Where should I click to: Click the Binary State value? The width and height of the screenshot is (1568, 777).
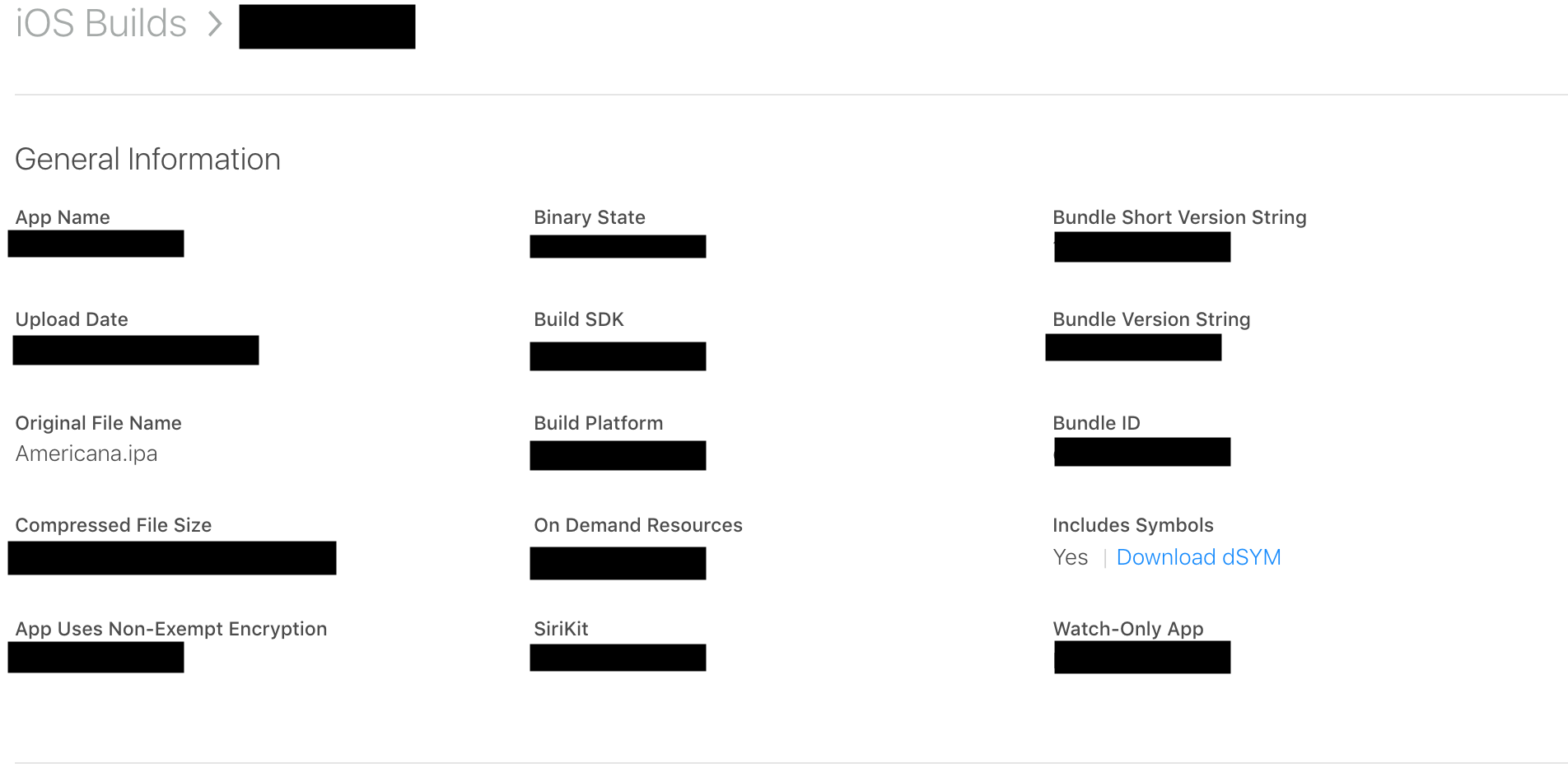(617, 246)
